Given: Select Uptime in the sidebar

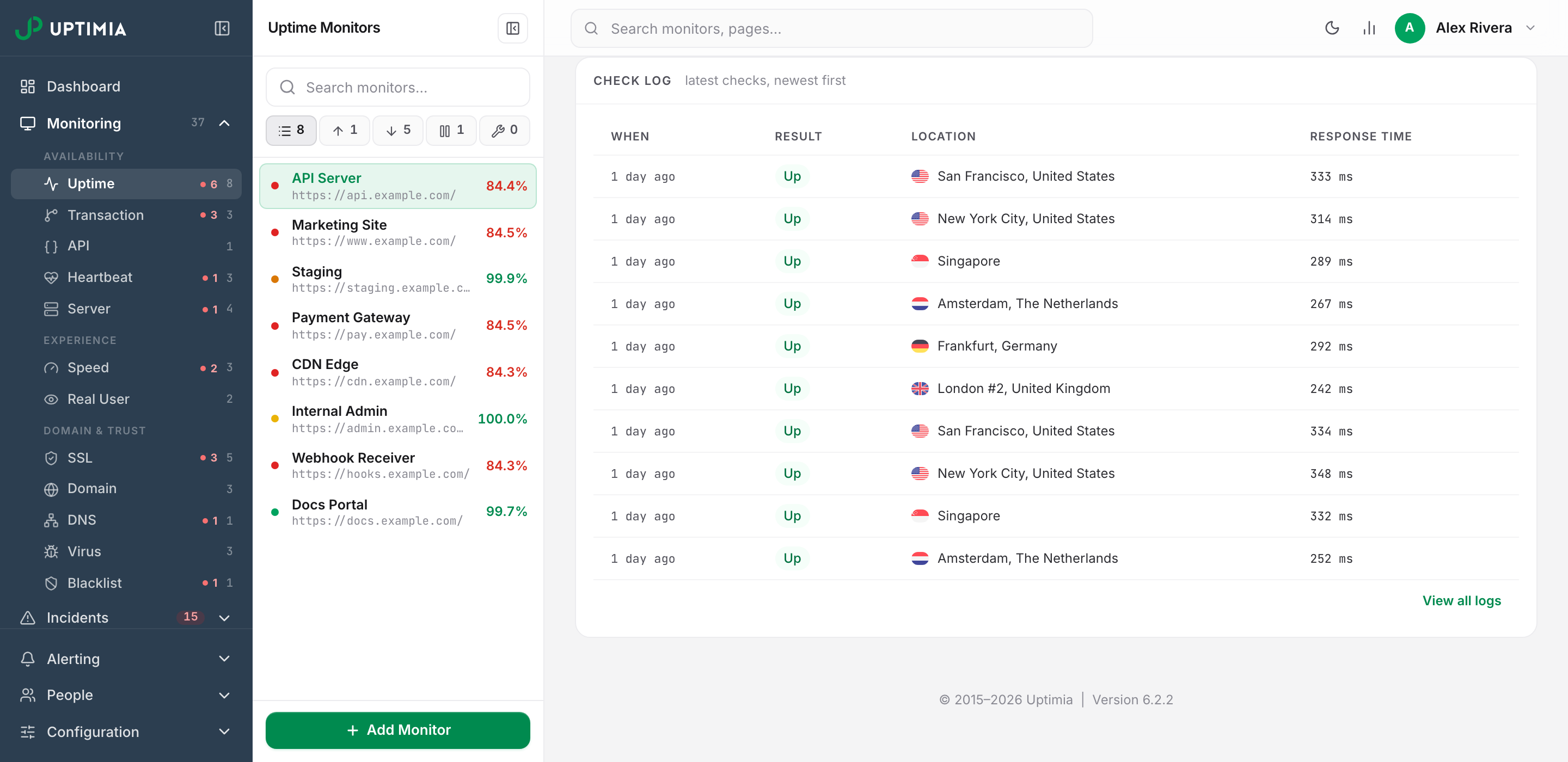Looking at the screenshot, I should point(126,184).
